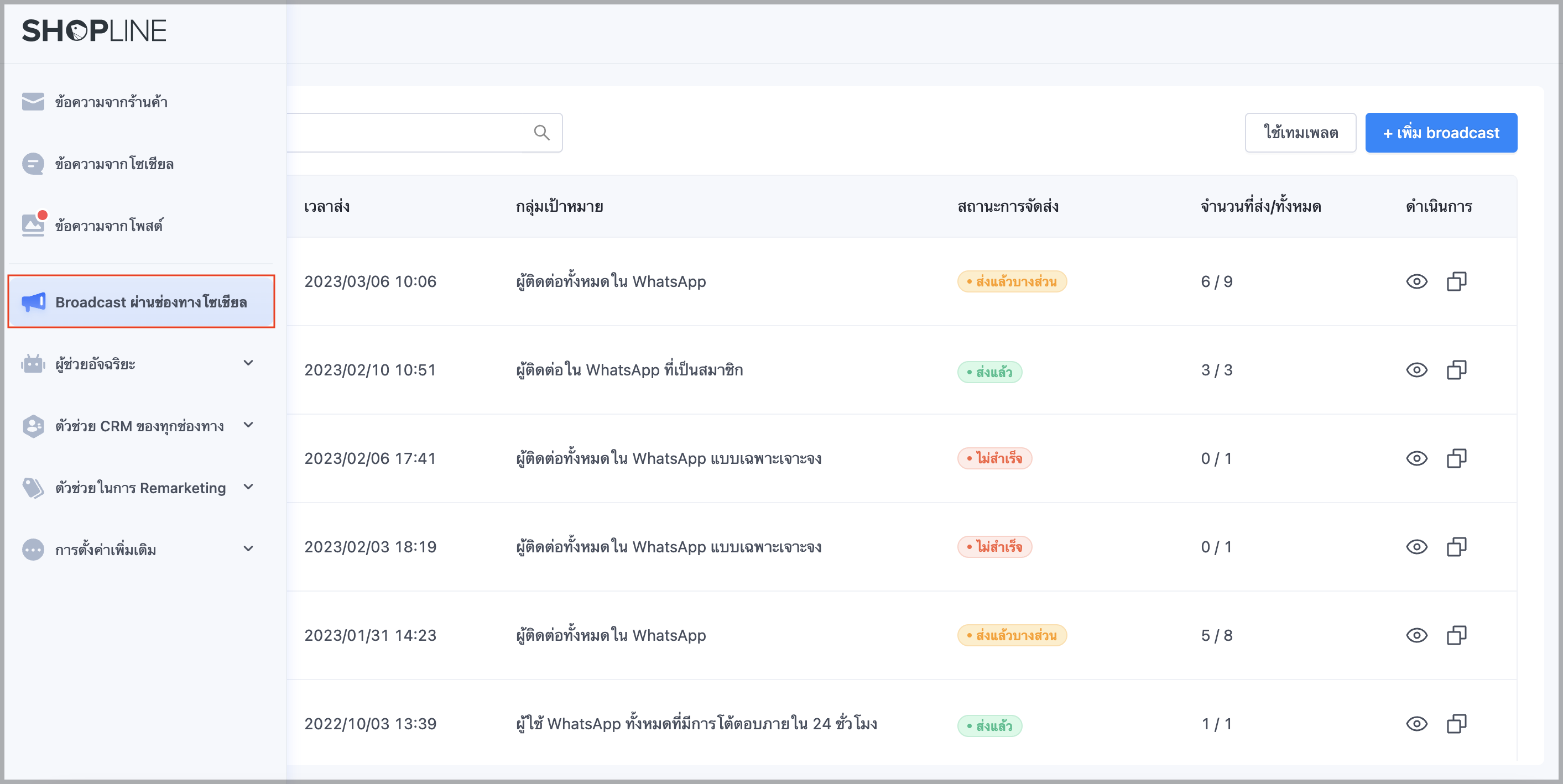Select Broadcast ผ่านช่องทางโซเชียล menu item
This screenshot has height=784, width=1563.
(x=141, y=301)
